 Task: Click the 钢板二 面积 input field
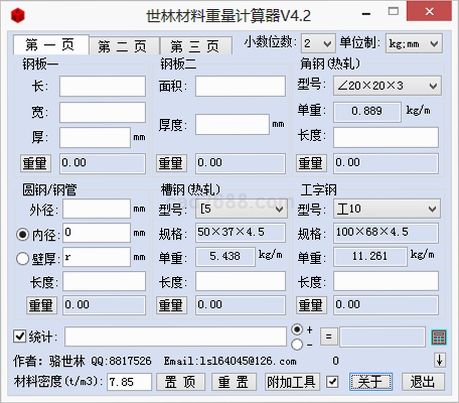(240, 86)
